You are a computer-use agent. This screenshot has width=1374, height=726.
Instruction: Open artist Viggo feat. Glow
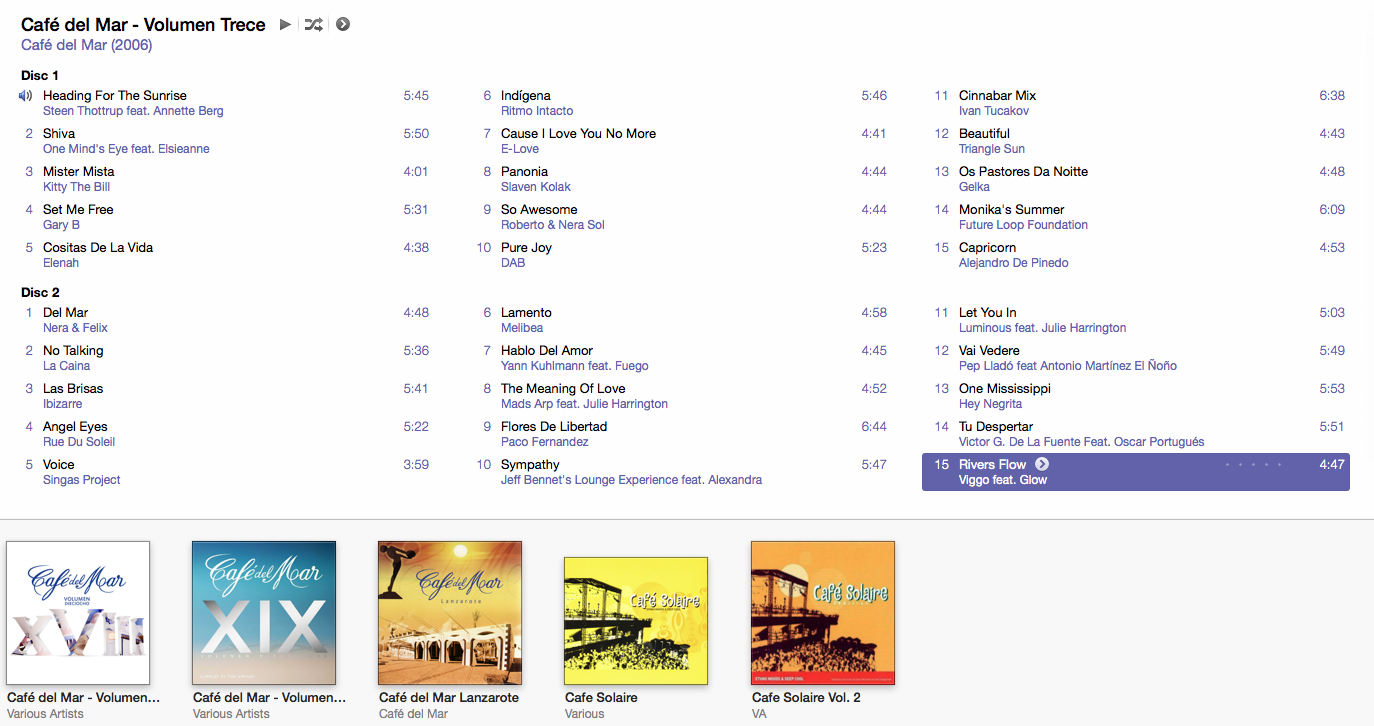coord(1003,480)
